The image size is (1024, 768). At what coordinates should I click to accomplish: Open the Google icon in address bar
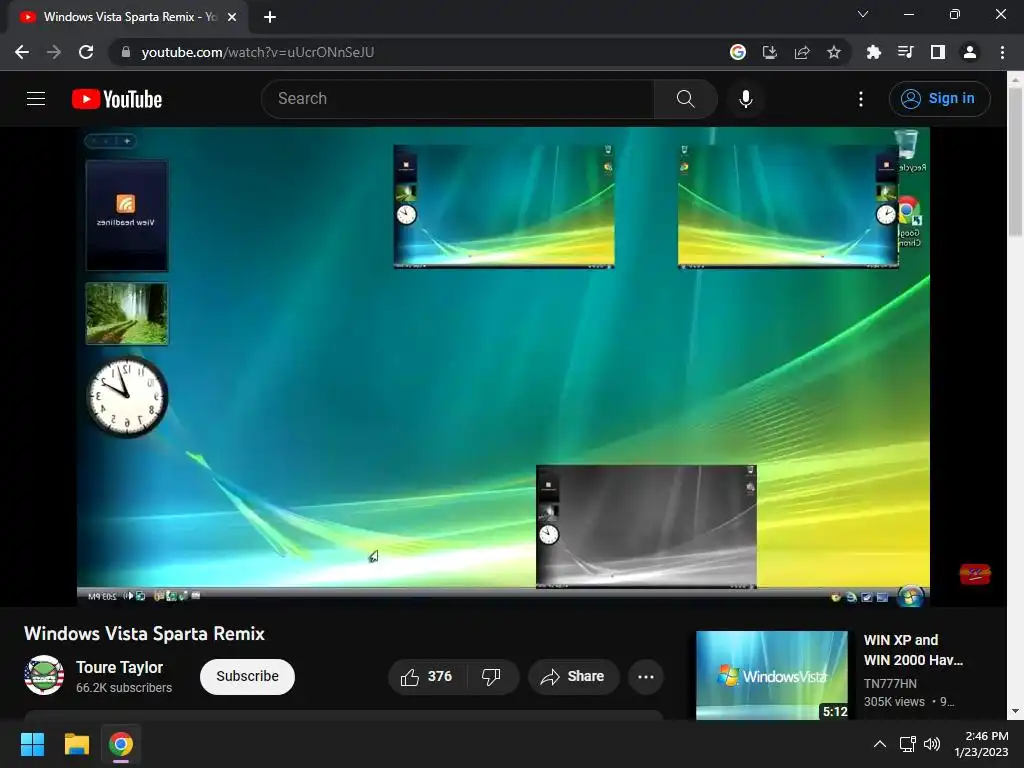pyautogui.click(x=737, y=52)
